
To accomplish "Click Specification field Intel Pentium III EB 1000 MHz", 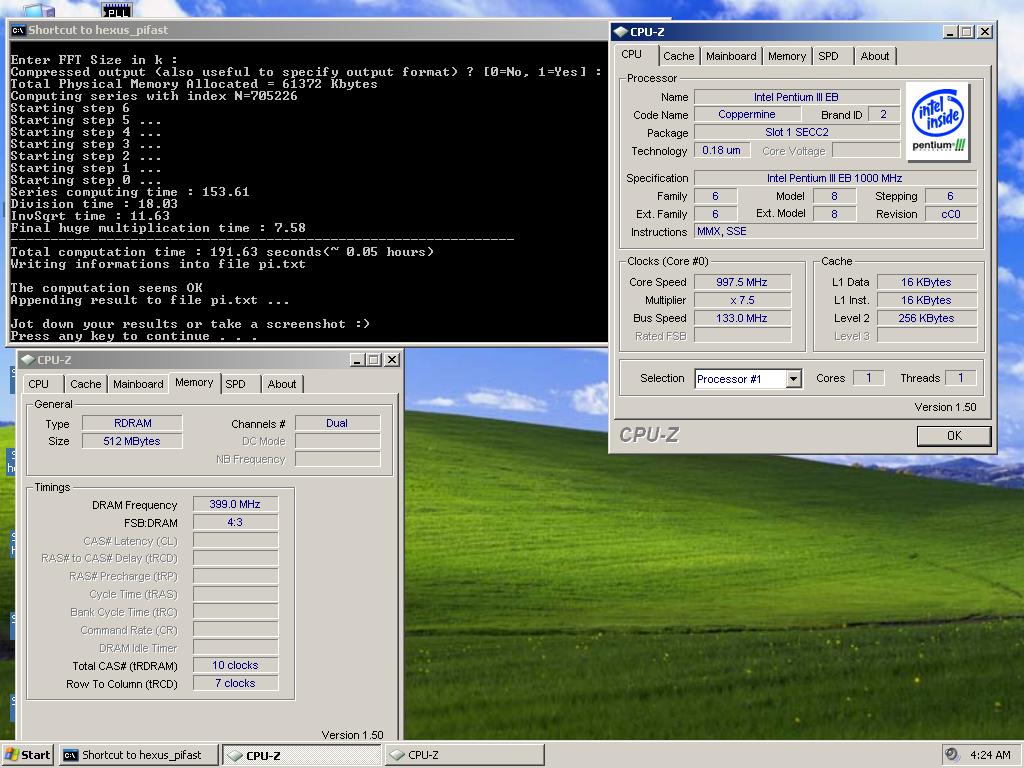I will click(x=835, y=178).
